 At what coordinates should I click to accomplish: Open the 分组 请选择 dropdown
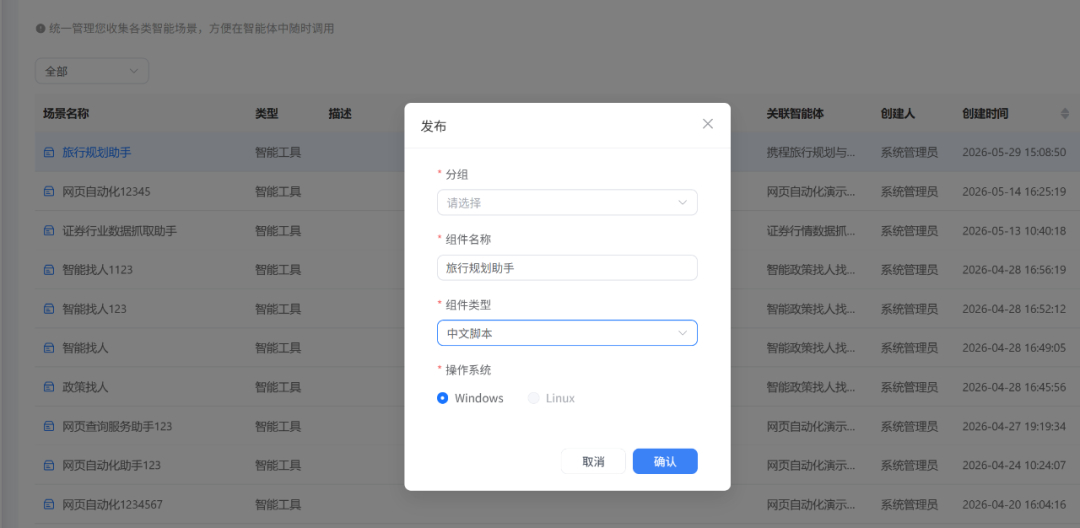pos(567,202)
